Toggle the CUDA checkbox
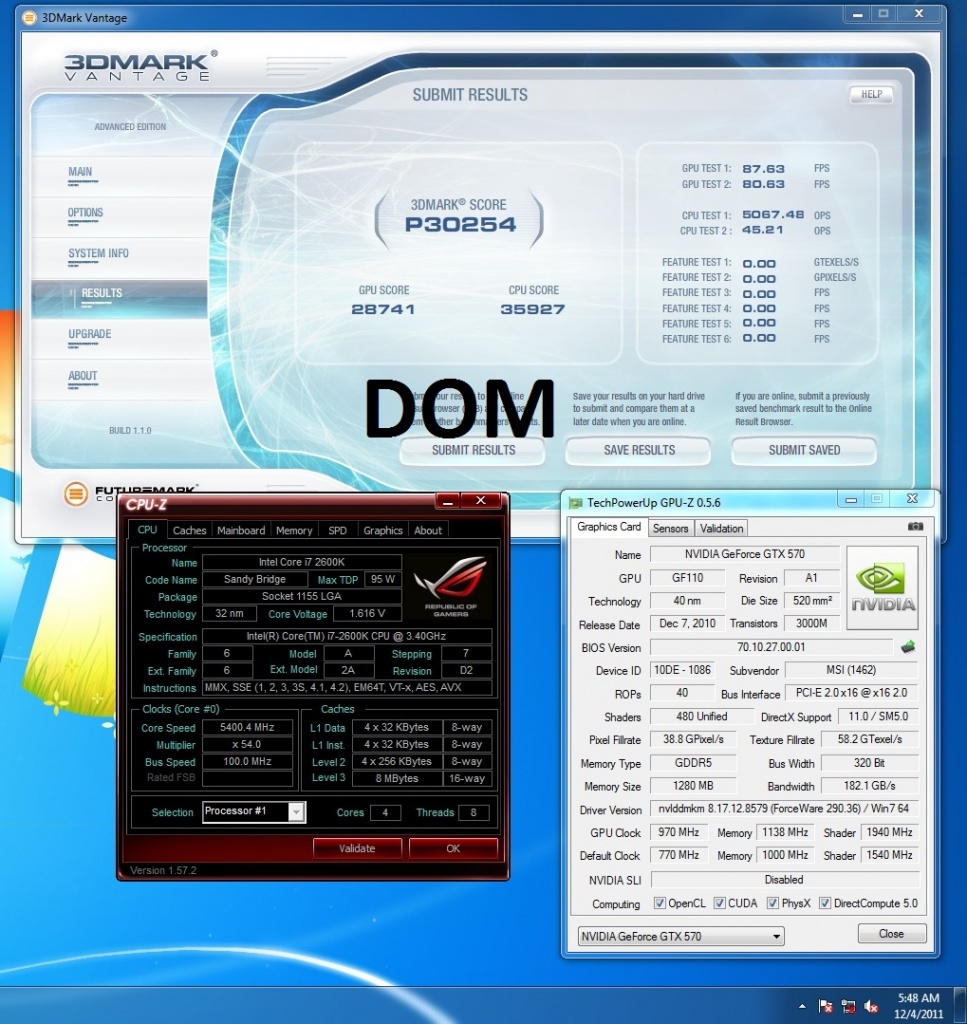967x1024 pixels. [x=720, y=904]
